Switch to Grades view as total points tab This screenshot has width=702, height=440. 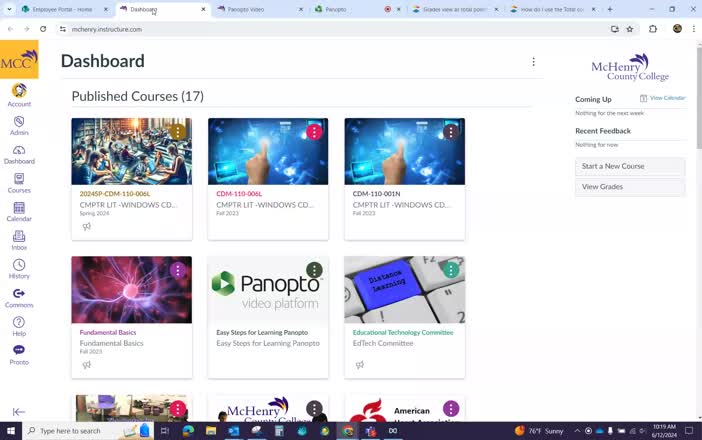coord(454,9)
